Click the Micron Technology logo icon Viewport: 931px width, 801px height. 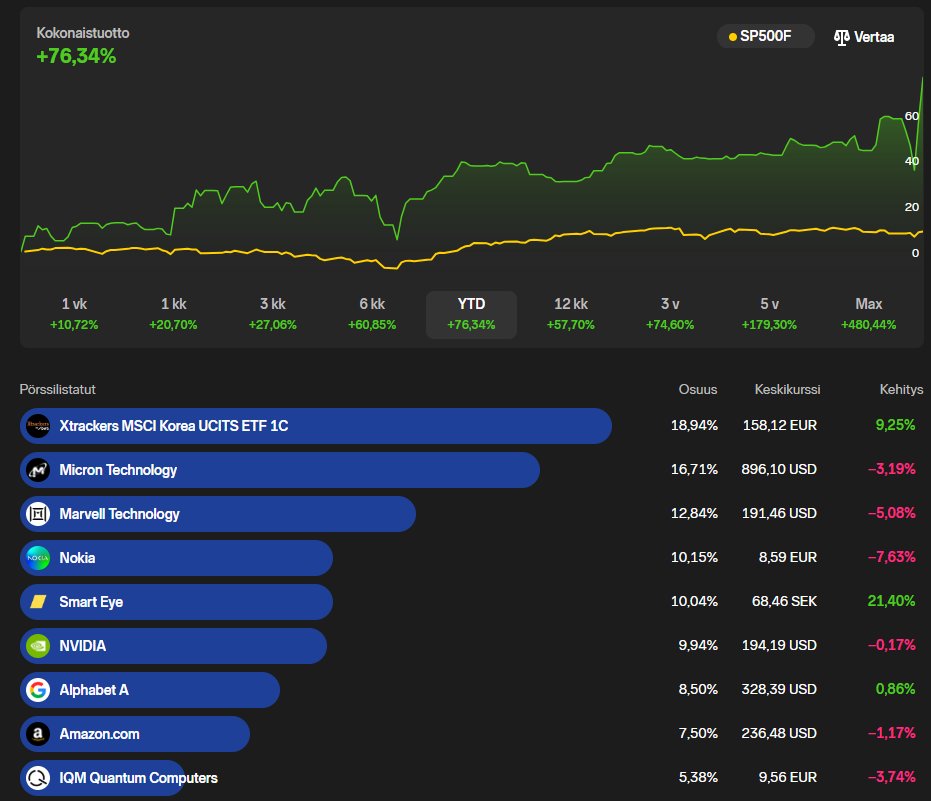(38, 470)
